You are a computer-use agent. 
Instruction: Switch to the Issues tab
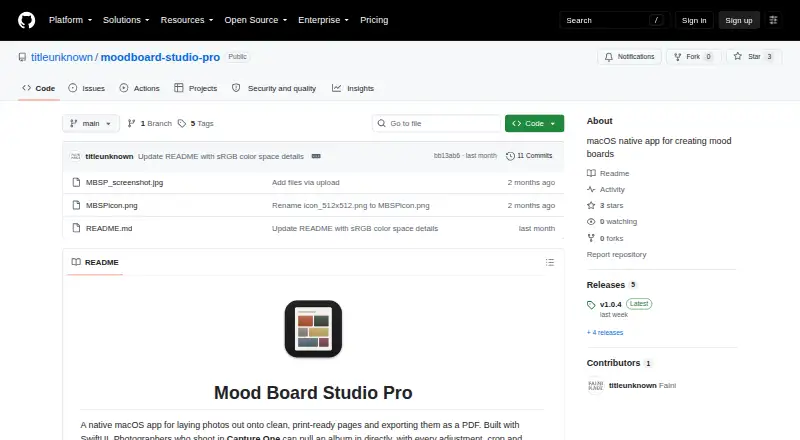[87, 88]
